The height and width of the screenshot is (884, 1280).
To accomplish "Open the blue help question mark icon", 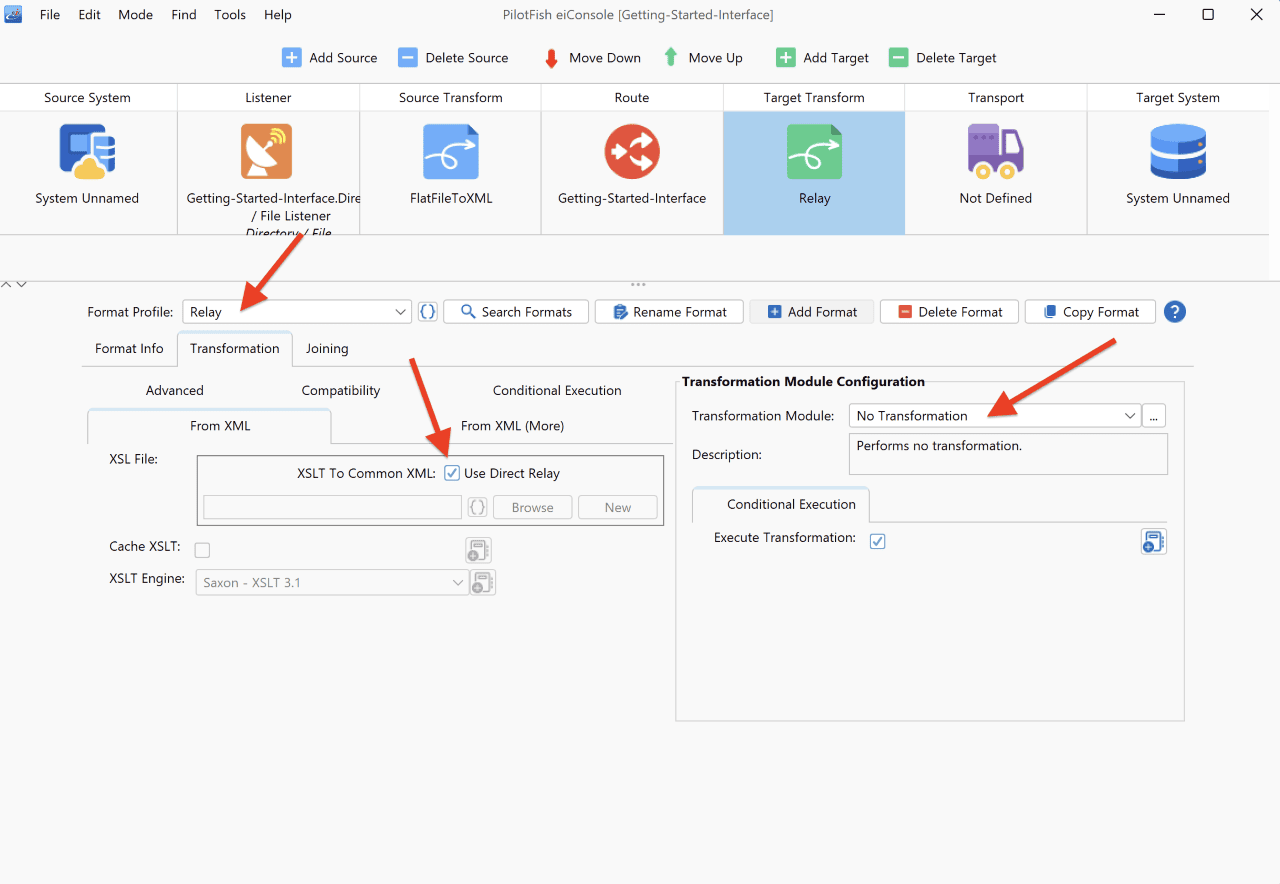I will (x=1175, y=312).
